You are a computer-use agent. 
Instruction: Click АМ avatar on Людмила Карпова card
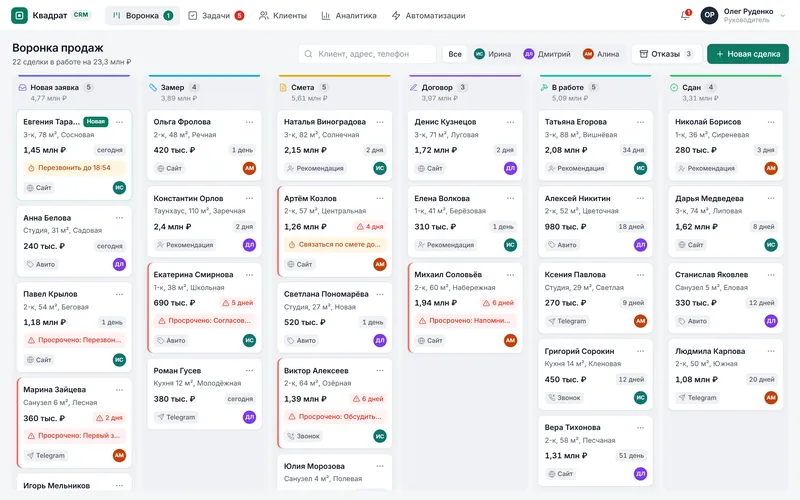click(771, 397)
